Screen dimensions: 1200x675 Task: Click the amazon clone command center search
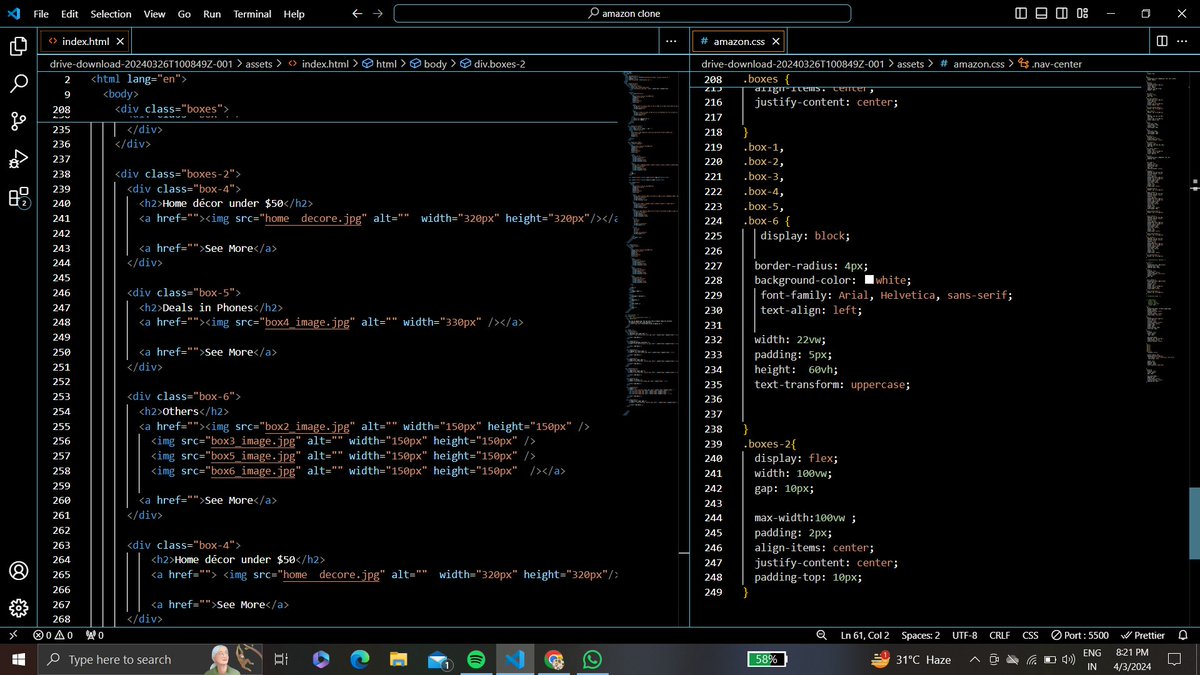[x=622, y=14]
